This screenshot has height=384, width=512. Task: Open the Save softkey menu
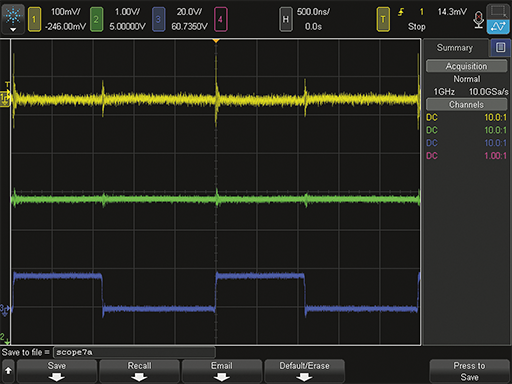[x=57, y=371]
